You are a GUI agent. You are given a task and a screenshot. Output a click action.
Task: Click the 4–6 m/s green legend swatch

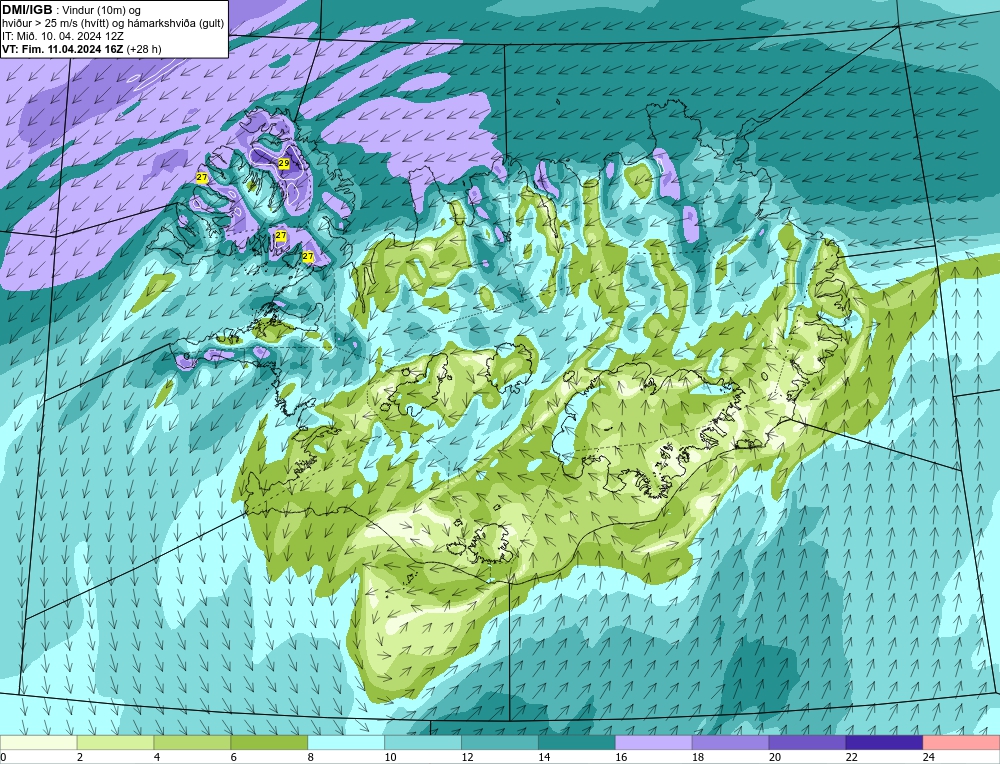(x=192, y=743)
